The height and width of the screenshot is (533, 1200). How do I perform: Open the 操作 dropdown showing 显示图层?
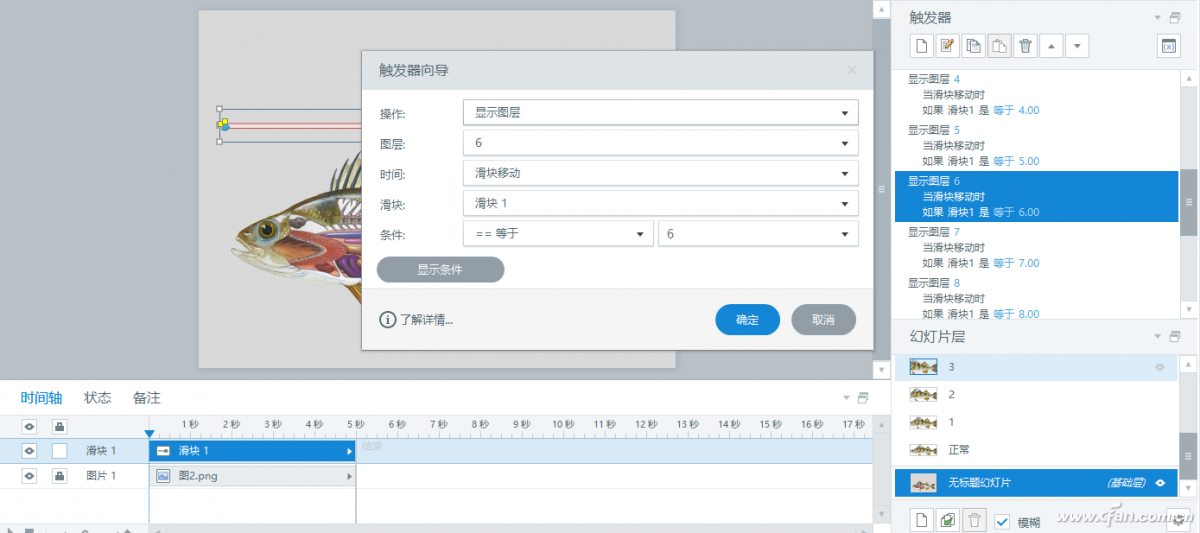660,113
